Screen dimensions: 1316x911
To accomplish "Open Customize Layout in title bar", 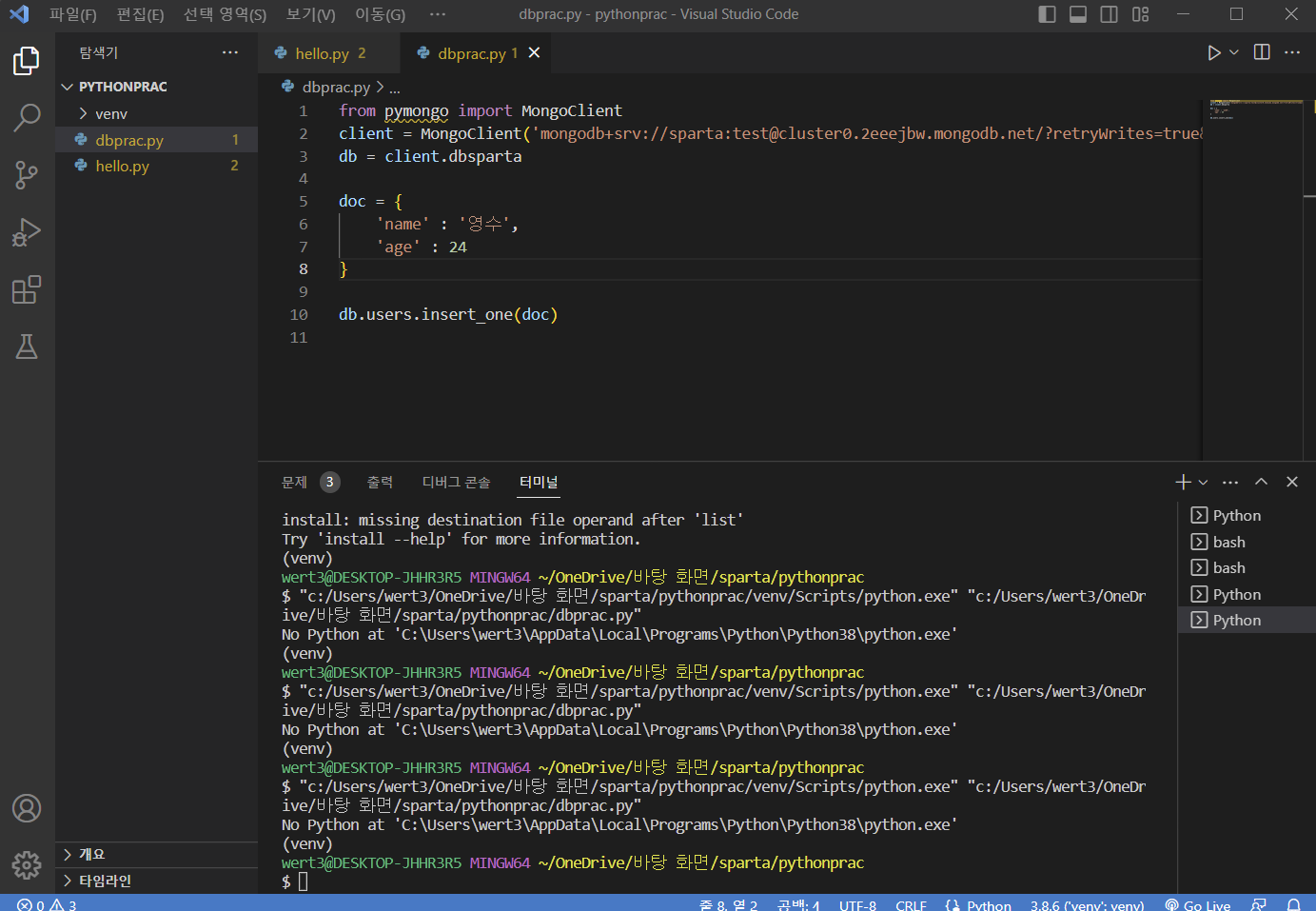I will [x=1141, y=14].
